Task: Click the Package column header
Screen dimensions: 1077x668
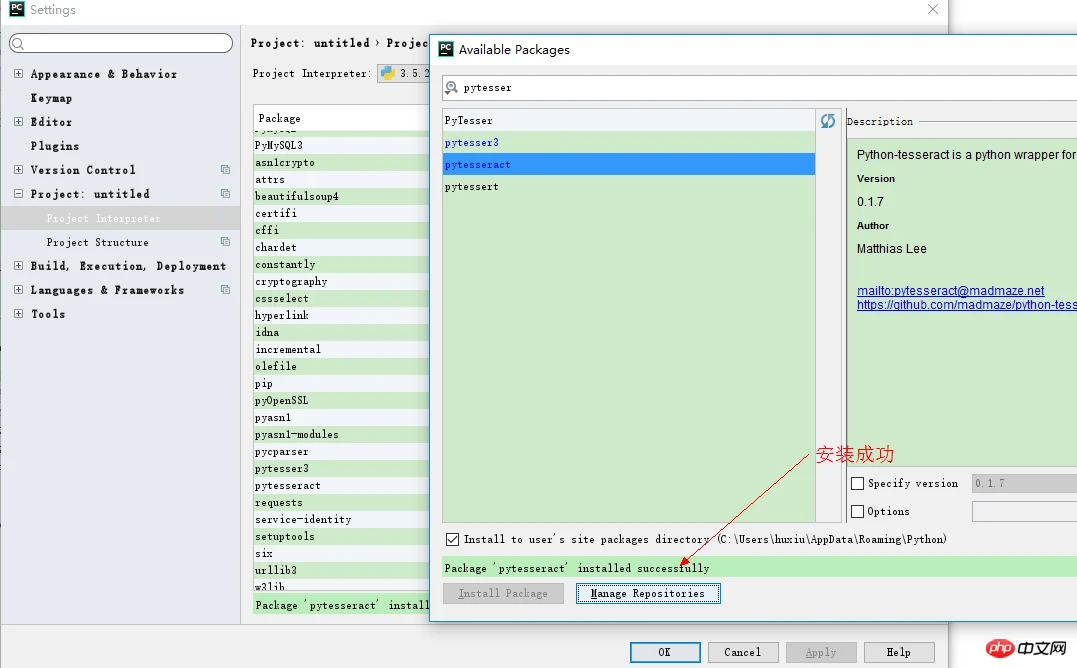Action: click(341, 118)
